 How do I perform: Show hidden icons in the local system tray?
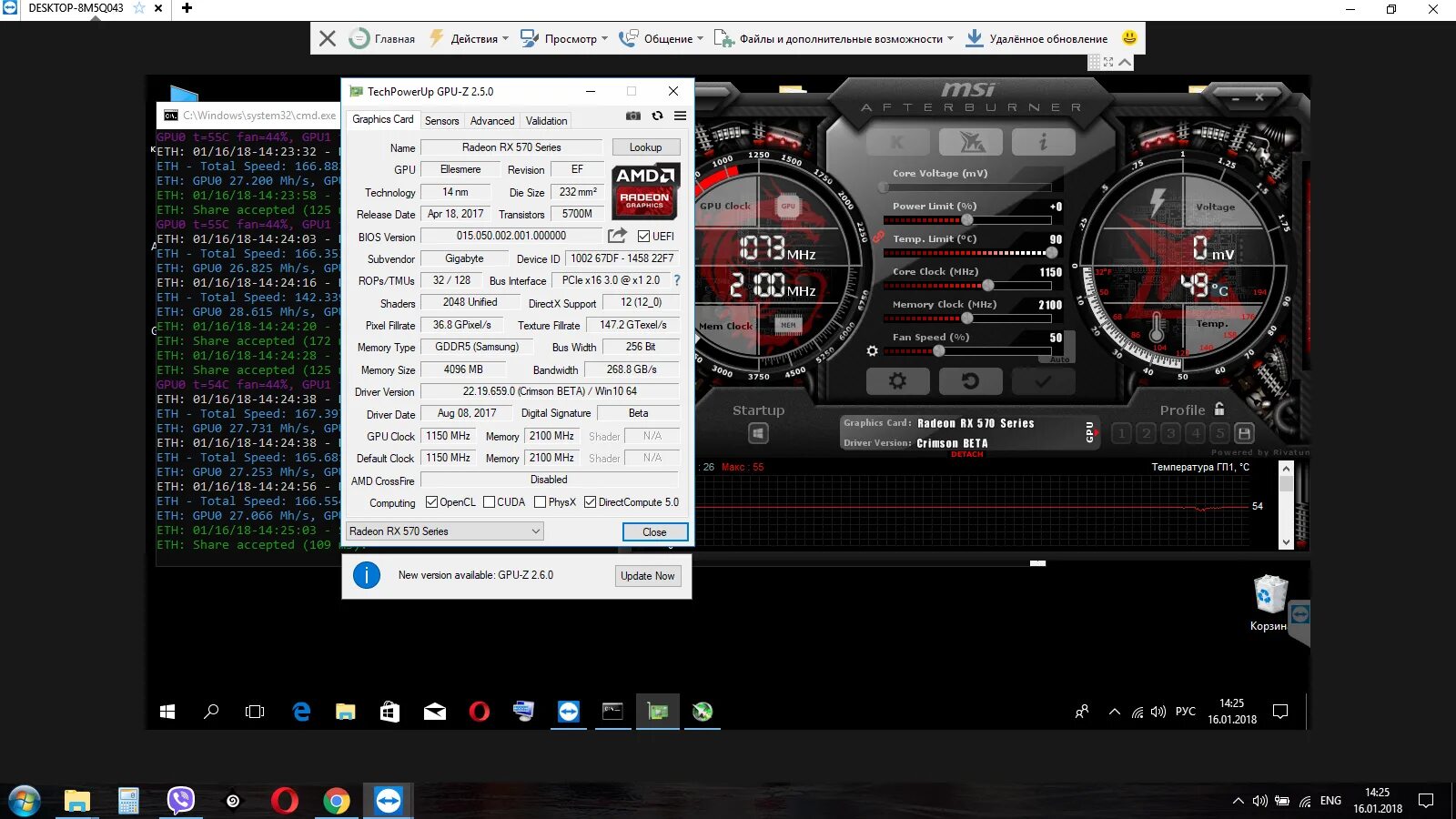pyautogui.click(x=1238, y=801)
